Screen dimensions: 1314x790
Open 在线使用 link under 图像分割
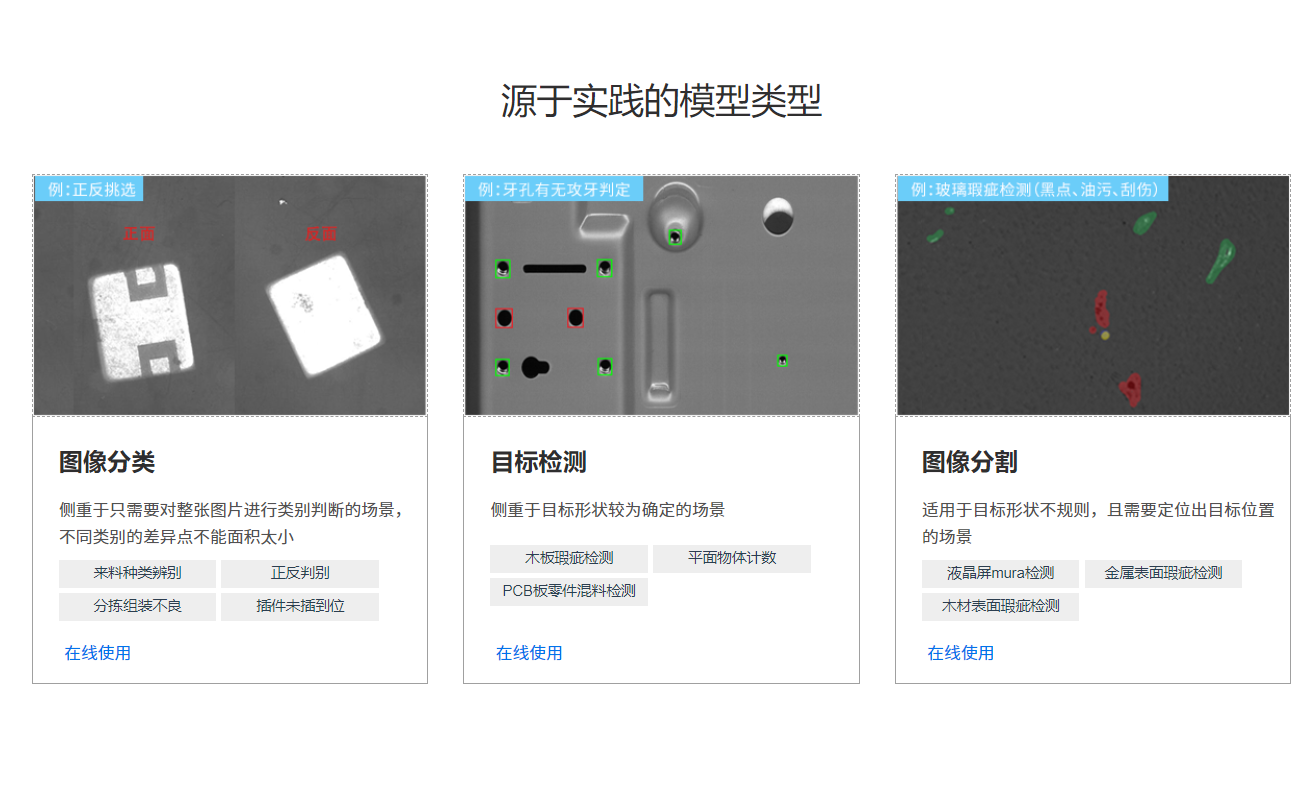tap(960, 653)
